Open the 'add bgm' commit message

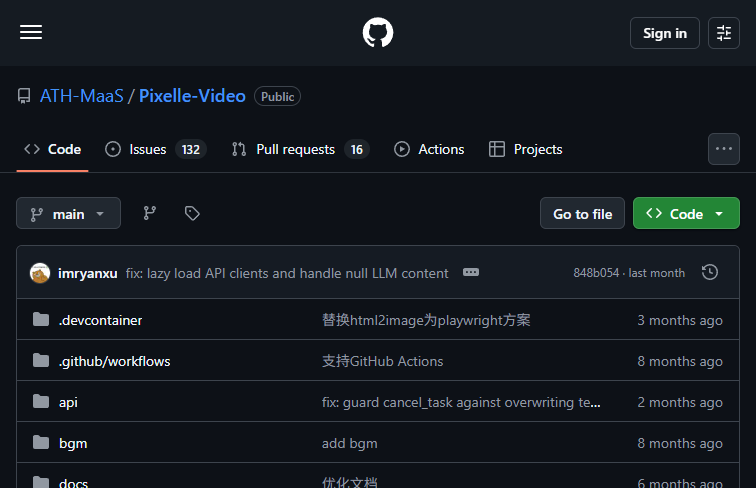(350, 443)
